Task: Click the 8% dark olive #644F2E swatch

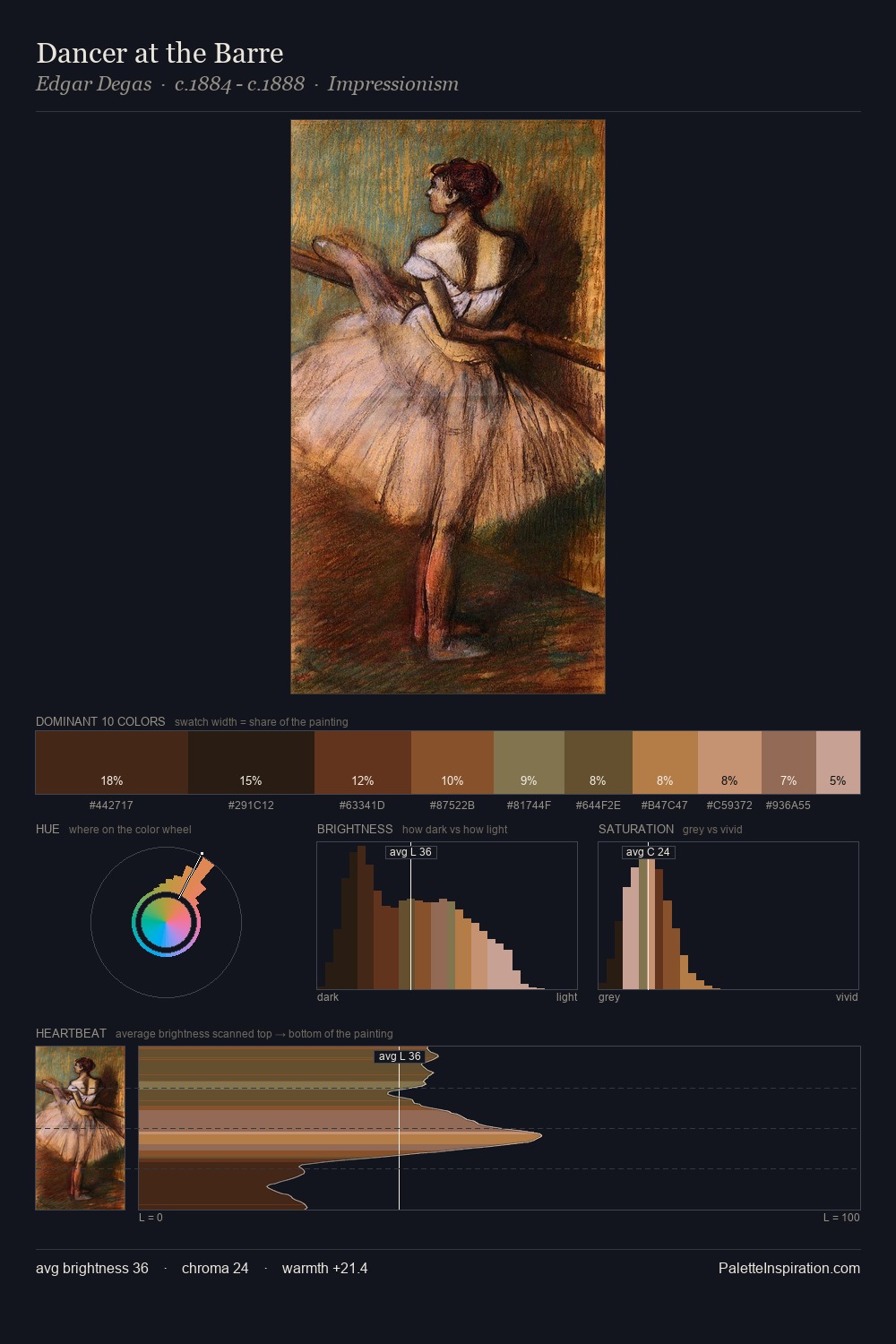Action: pyautogui.click(x=599, y=762)
